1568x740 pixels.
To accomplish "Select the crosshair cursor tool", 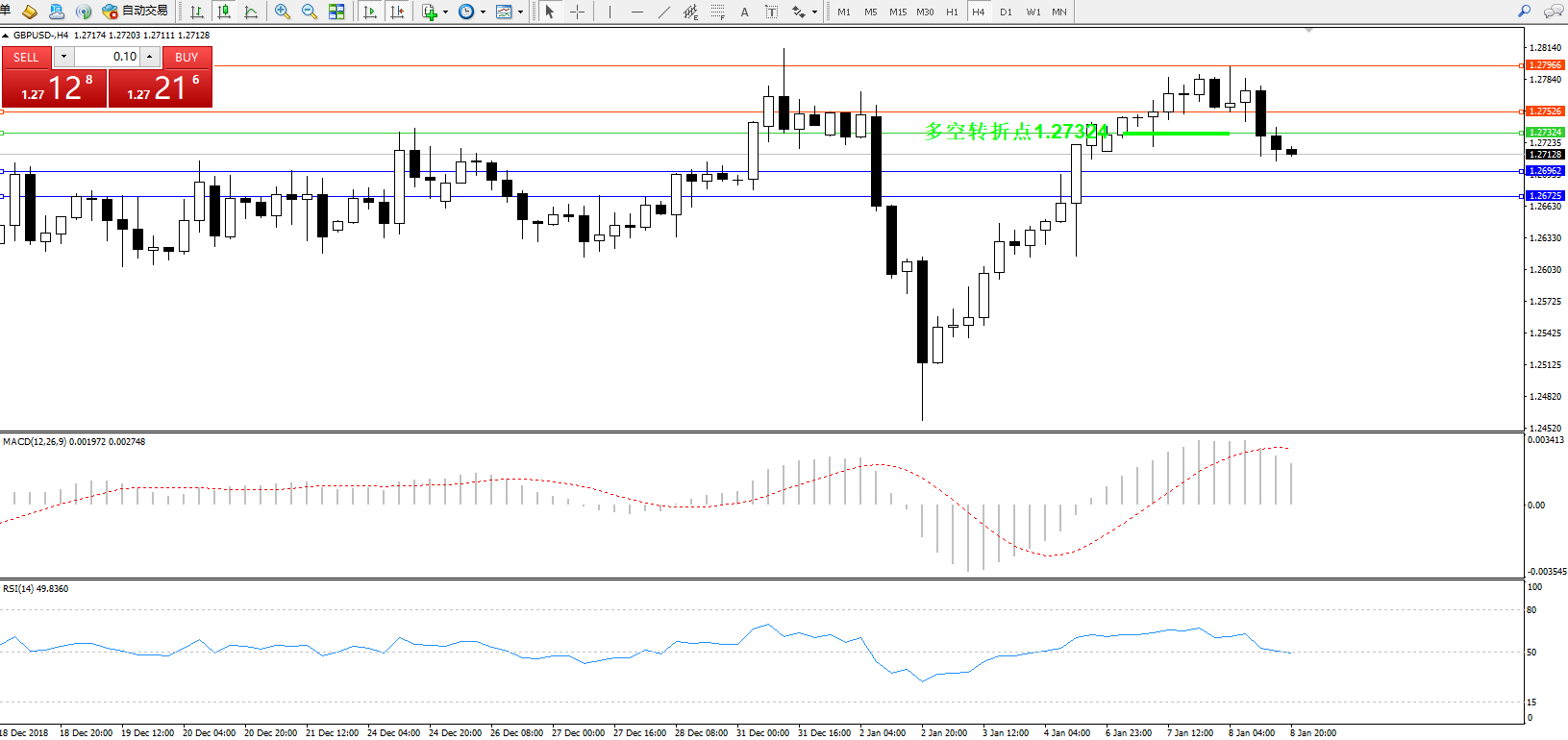I will tap(577, 12).
